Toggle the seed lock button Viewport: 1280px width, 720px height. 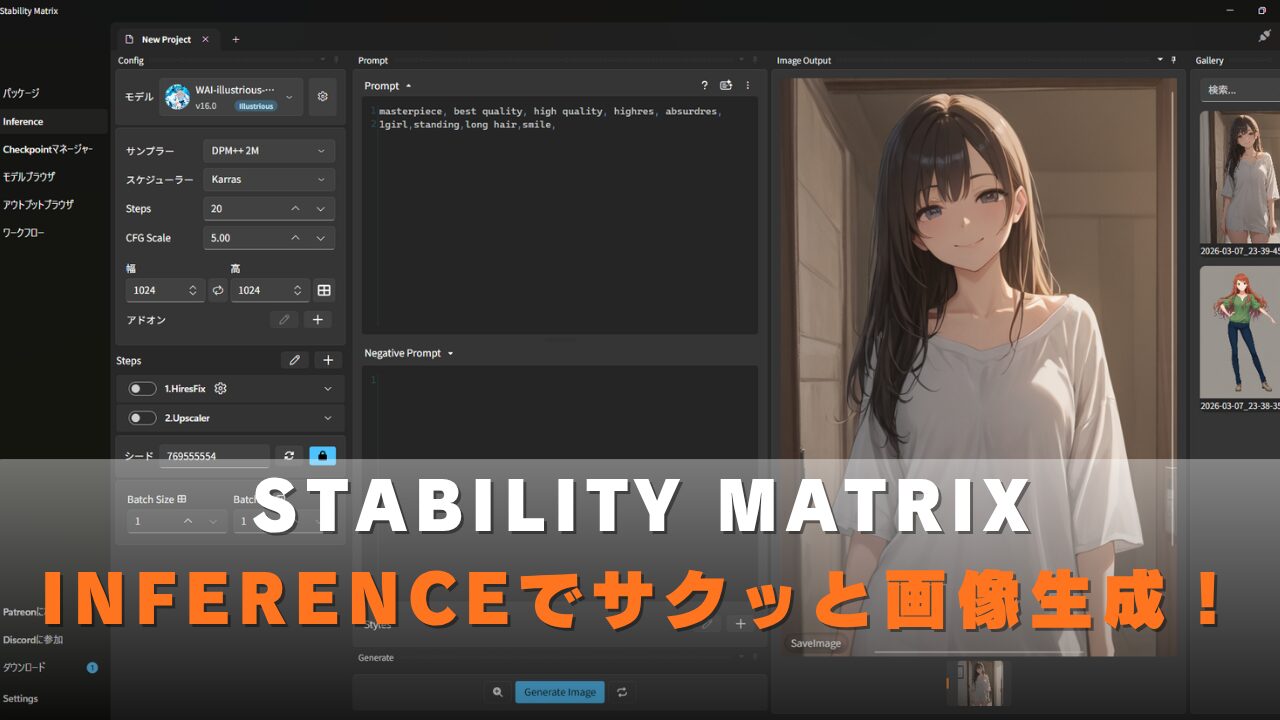pyautogui.click(x=323, y=456)
